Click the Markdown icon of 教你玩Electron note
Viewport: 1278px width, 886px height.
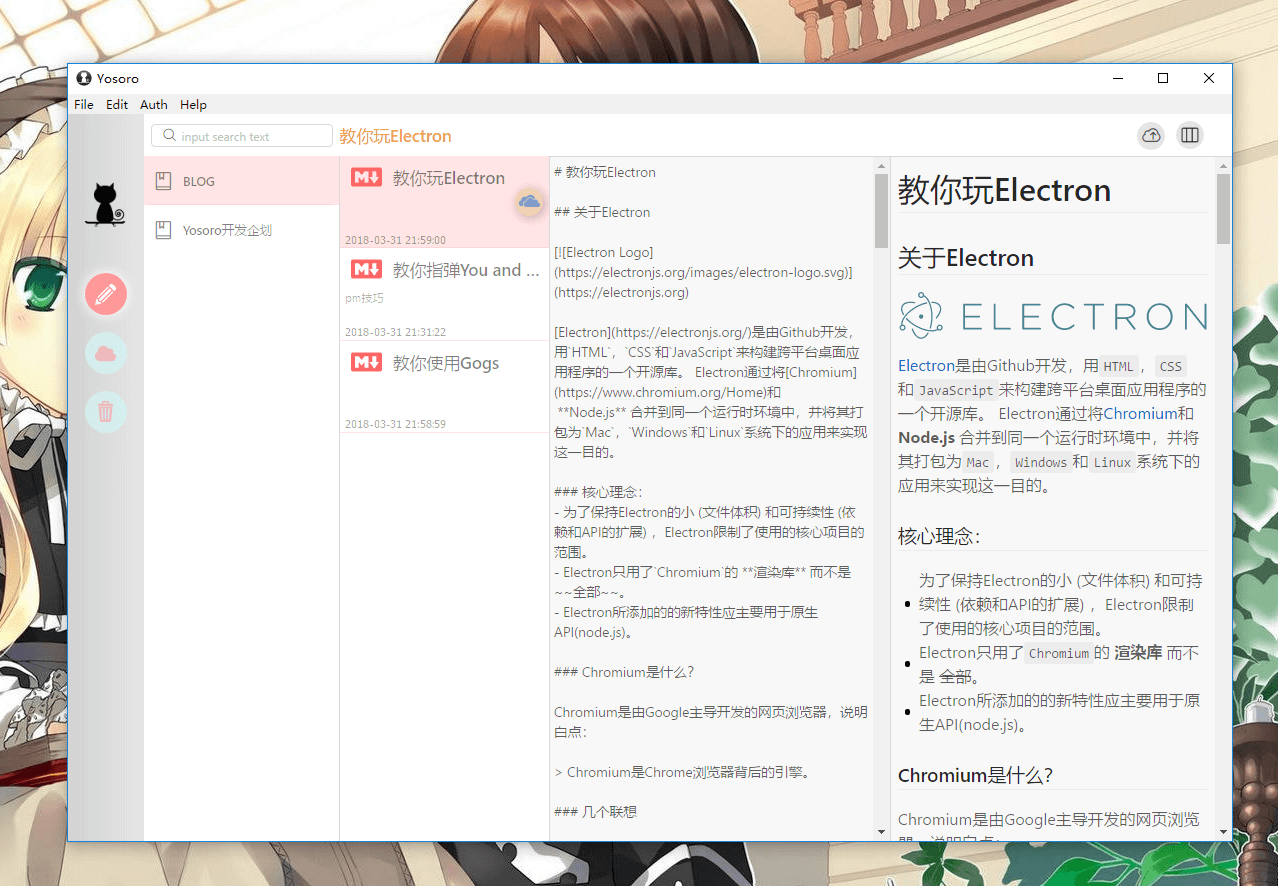[366, 177]
